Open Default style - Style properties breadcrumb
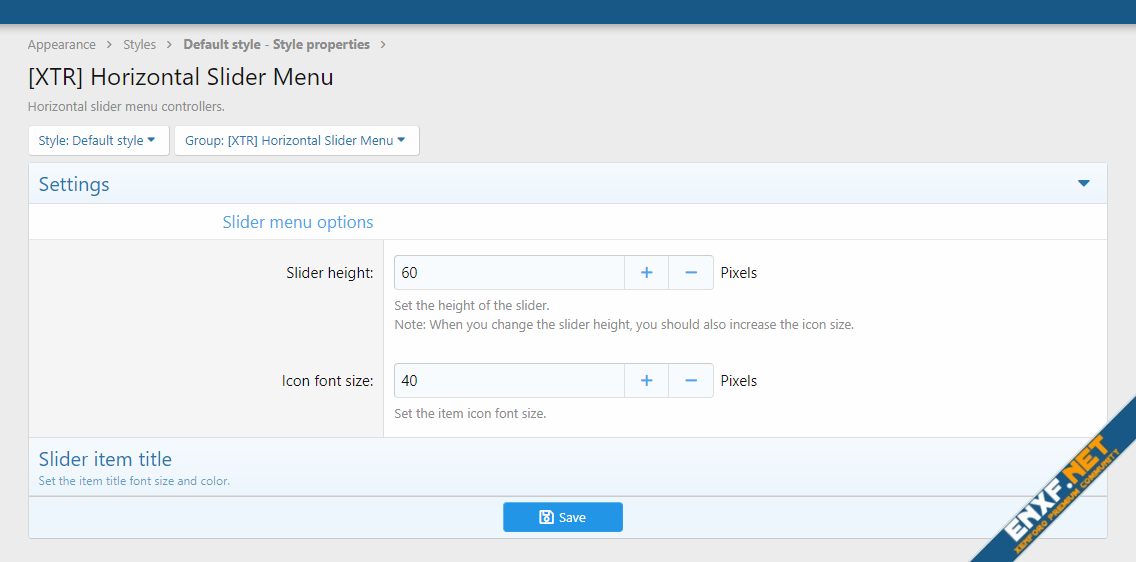Screen dimensions: 1136x562 [276, 45]
